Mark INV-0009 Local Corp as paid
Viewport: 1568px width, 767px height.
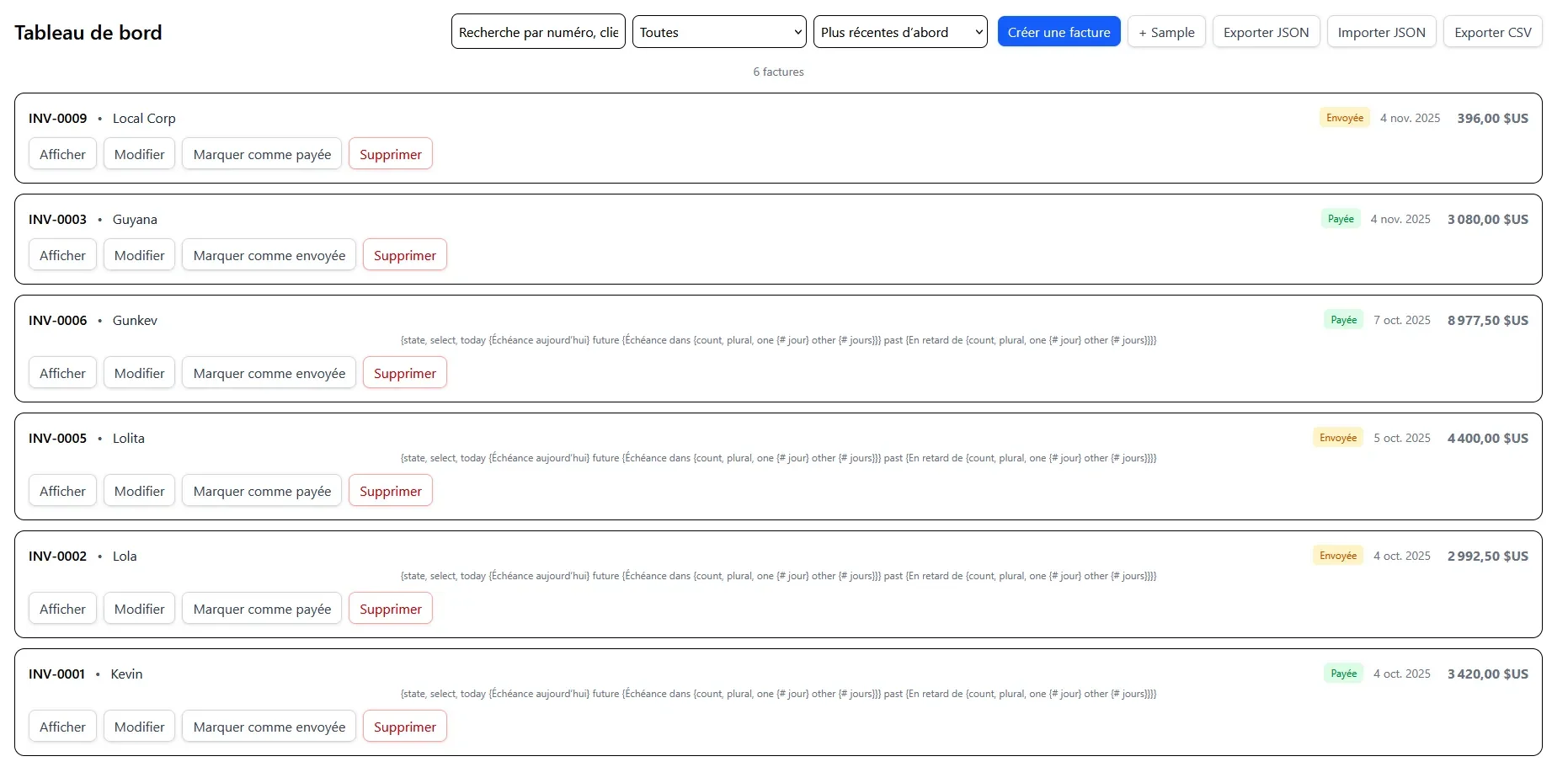pyautogui.click(x=262, y=154)
